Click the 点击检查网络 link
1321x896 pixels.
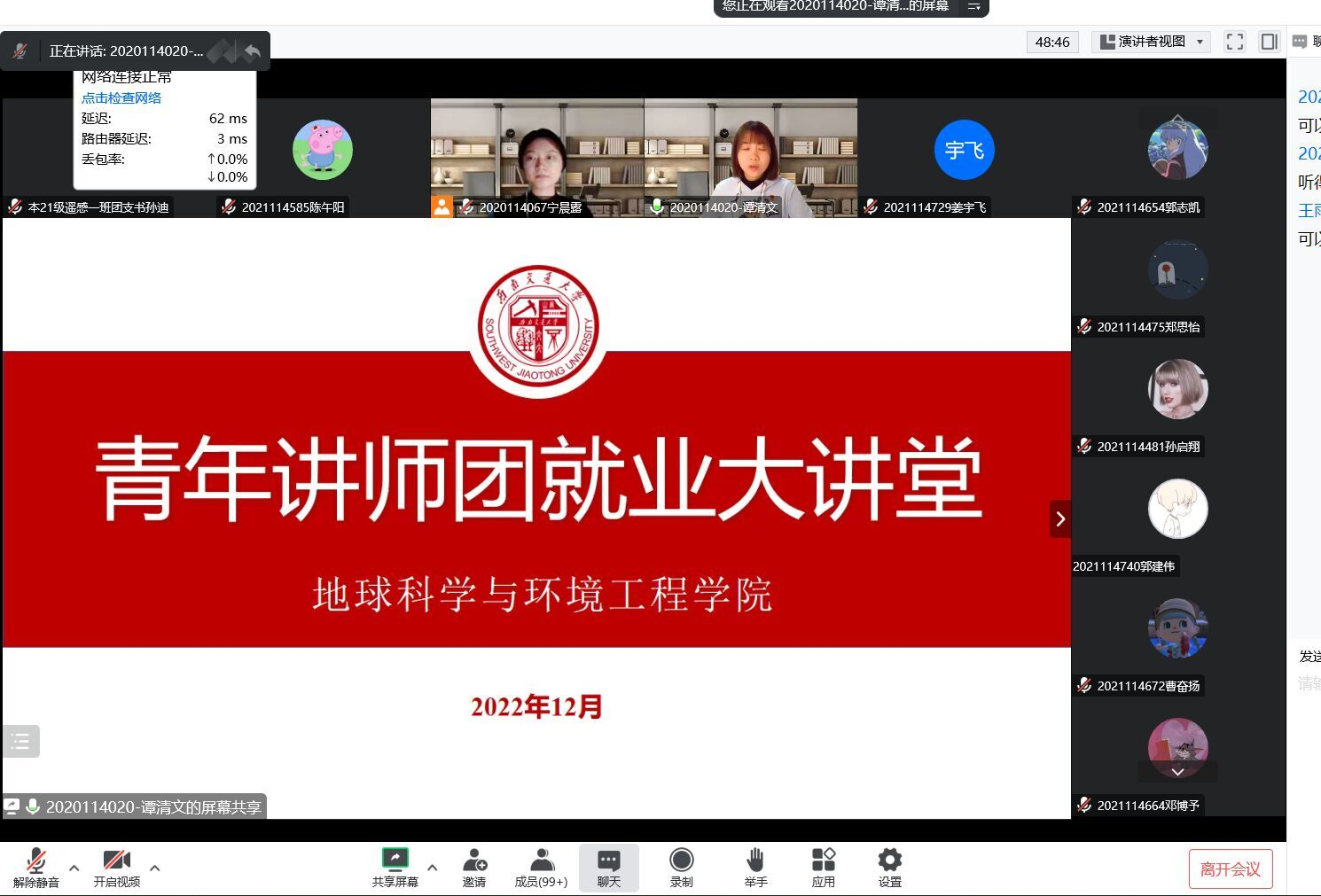(121, 98)
